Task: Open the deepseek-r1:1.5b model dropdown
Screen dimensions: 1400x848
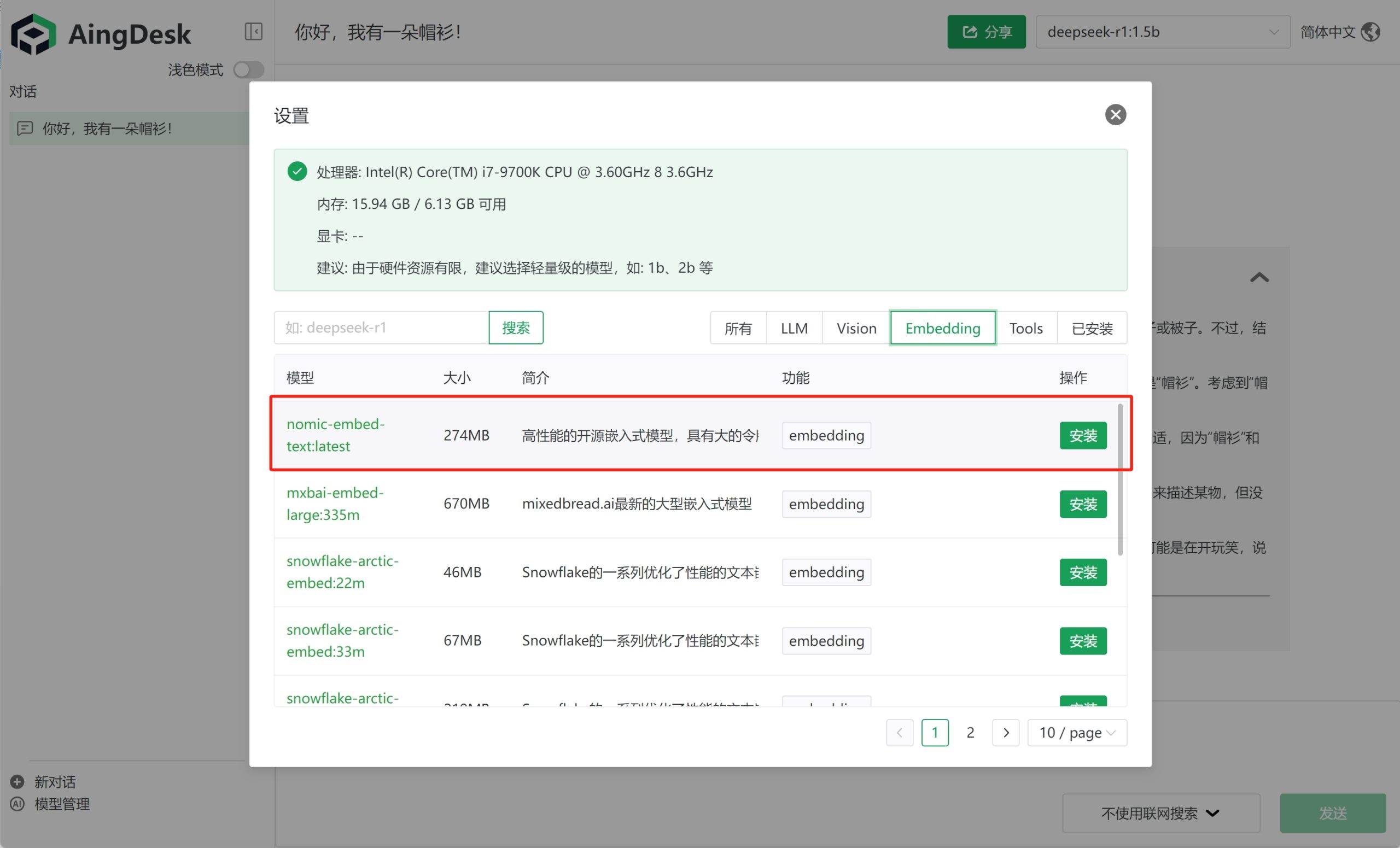Action: [x=1163, y=32]
